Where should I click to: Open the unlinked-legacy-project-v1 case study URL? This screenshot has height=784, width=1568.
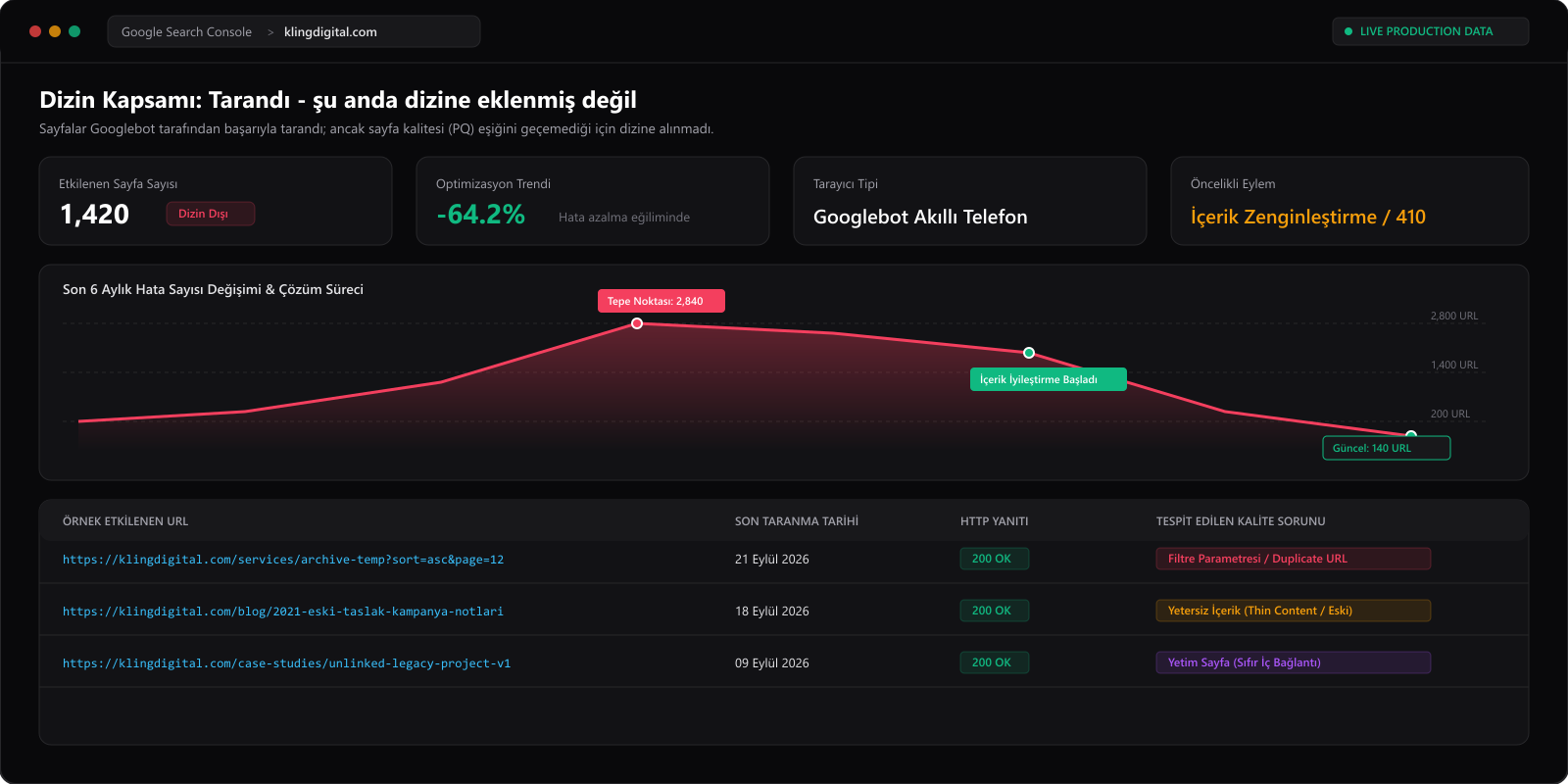click(286, 663)
